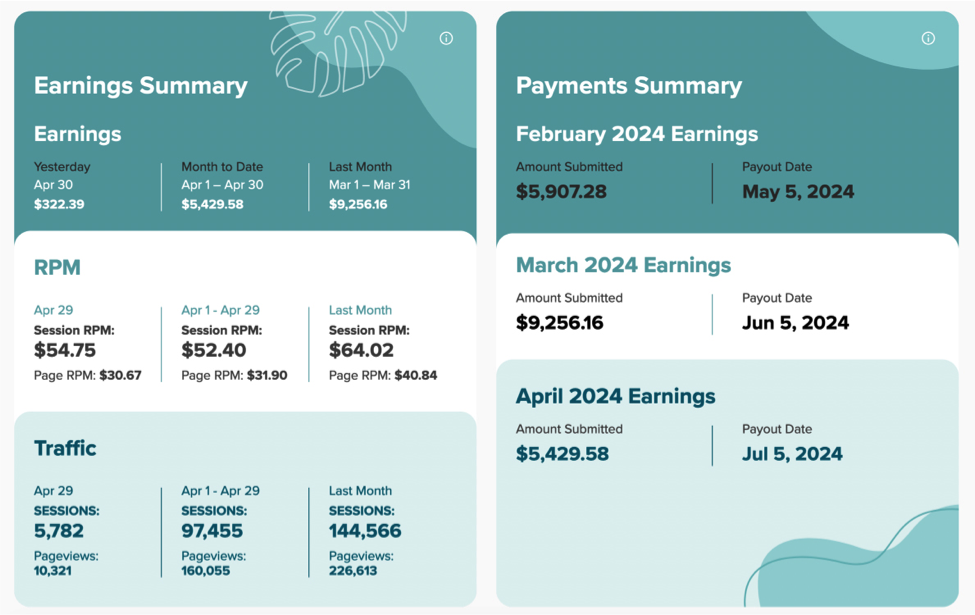975x615 pixels.
Task: Click the Payments Summary info icon
Action: pos(928,38)
